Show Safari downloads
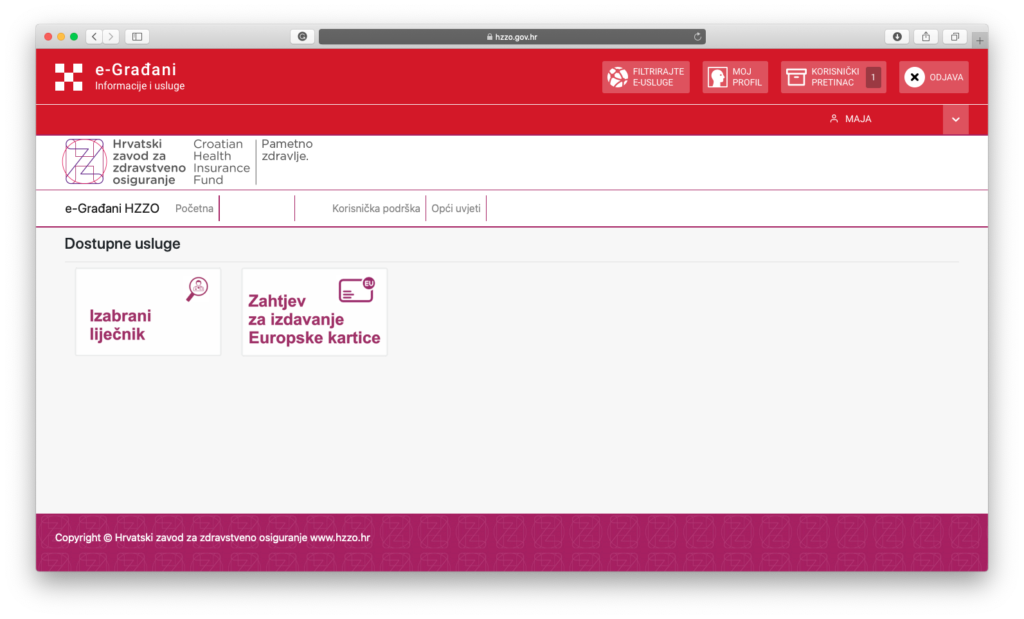The width and height of the screenshot is (1024, 619). tap(897, 37)
